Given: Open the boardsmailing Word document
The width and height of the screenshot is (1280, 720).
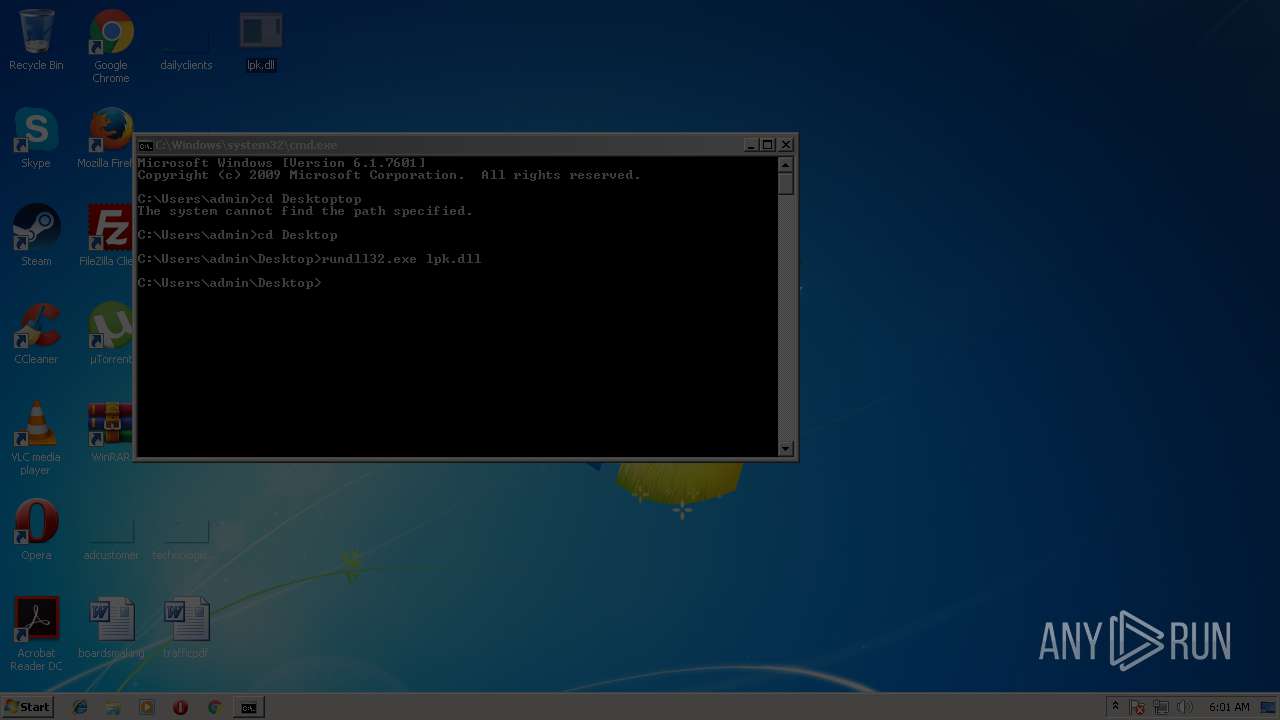Looking at the screenshot, I should [x=111, y=628].
